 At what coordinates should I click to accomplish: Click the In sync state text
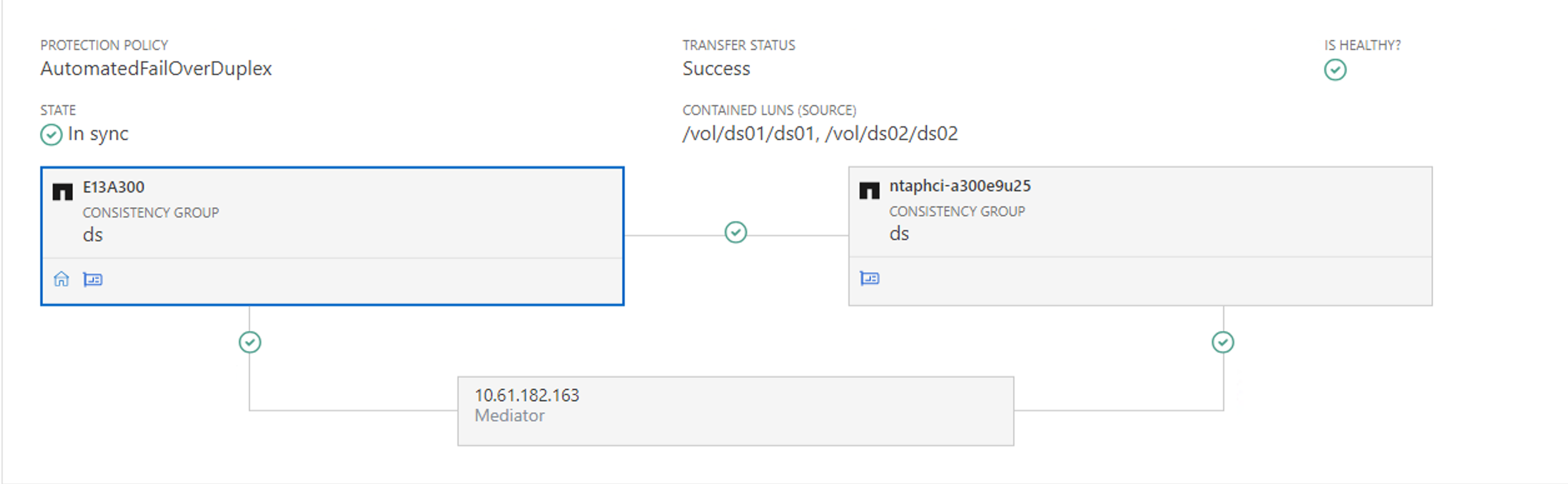(x=98, y=134)
